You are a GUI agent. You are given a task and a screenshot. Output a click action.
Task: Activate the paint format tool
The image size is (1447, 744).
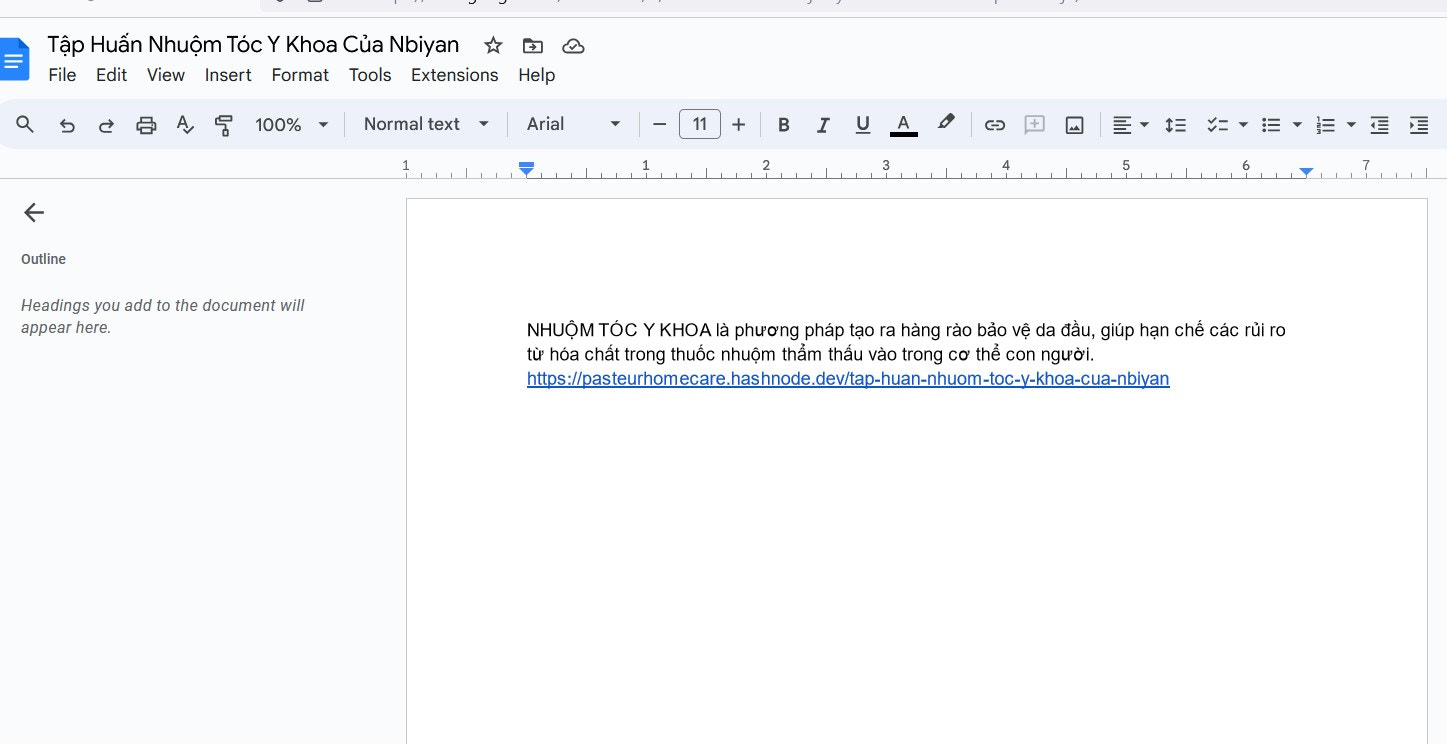(224, 125)
